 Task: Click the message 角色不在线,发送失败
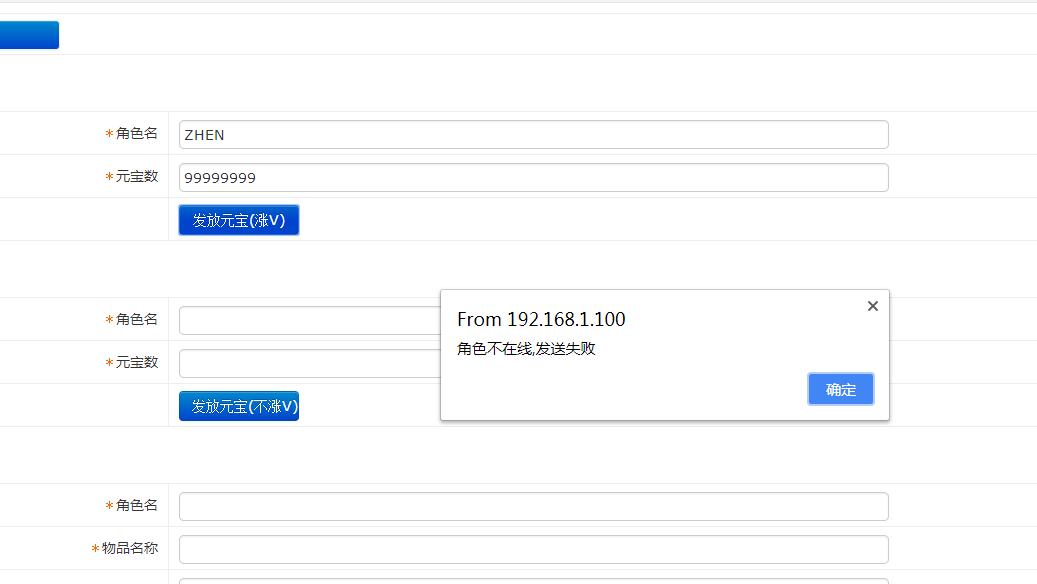coord(526,349)
